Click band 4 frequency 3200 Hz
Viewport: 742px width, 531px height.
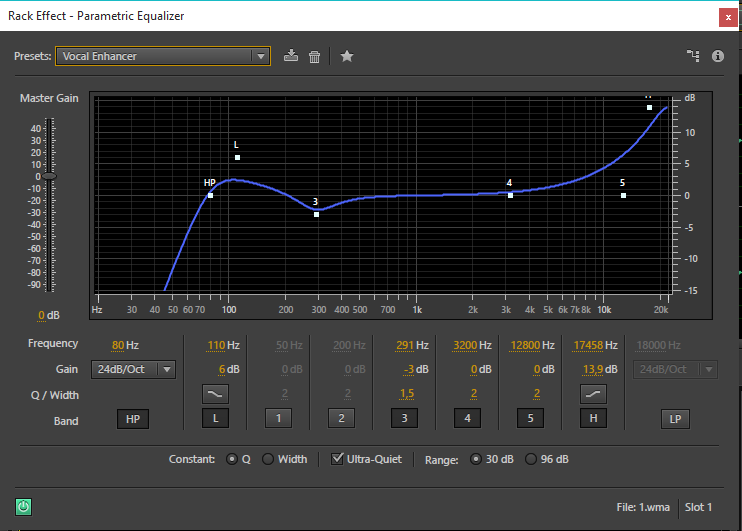(x=472, y=345)
